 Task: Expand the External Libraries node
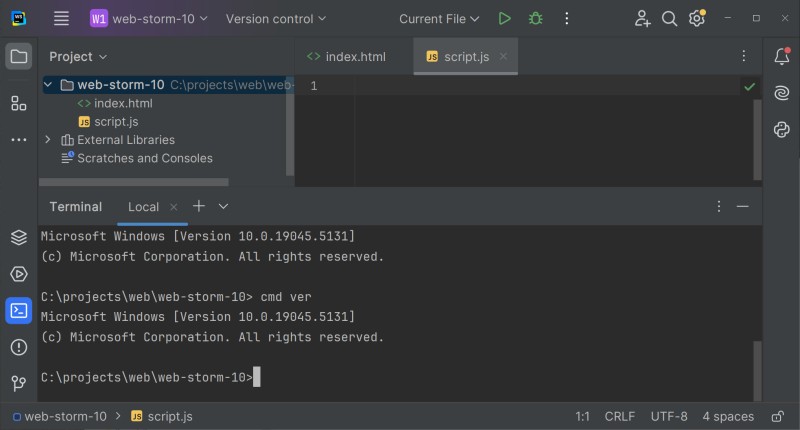(47, 140)
